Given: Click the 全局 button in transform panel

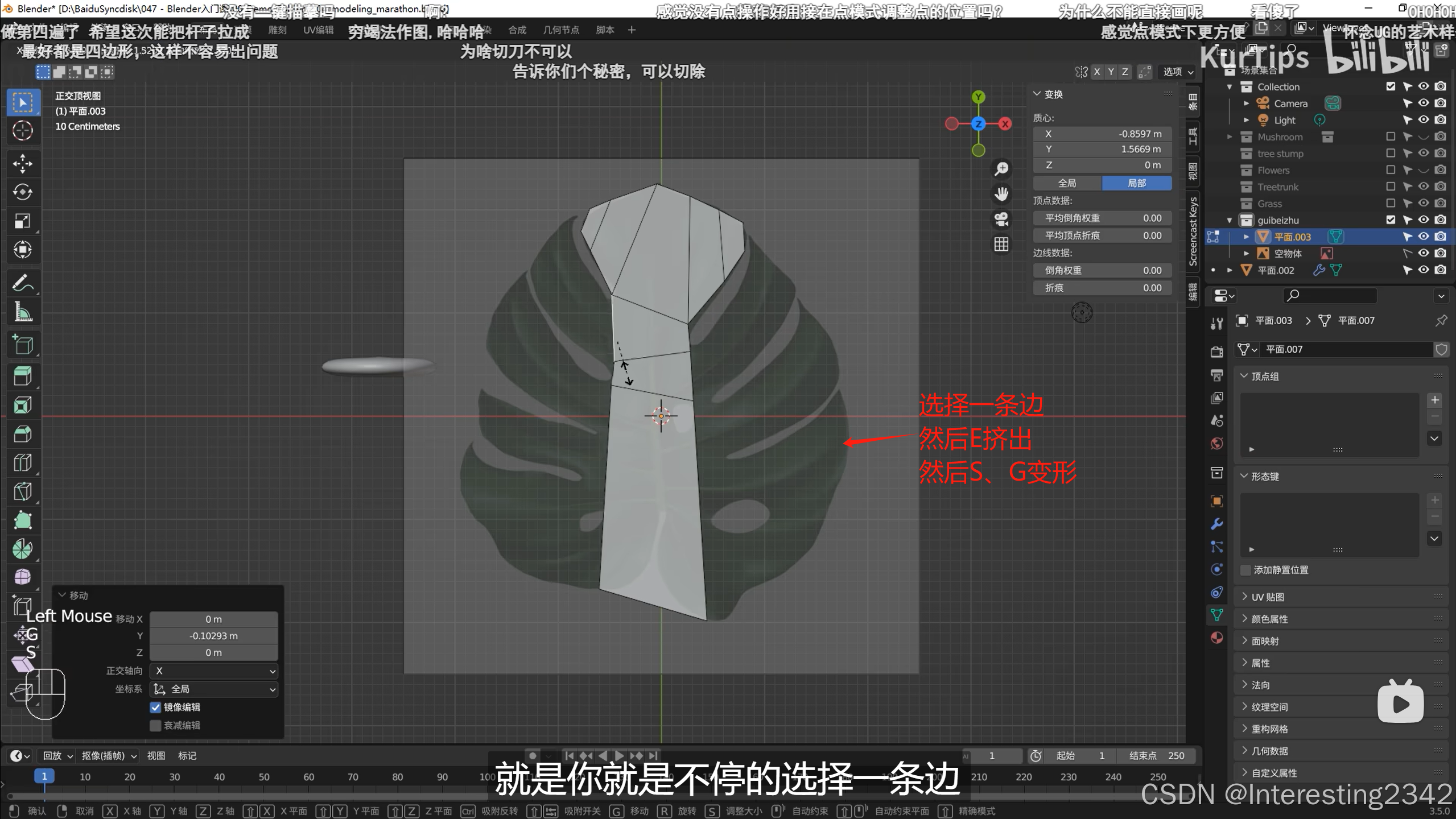Looking at the screenshot, I should (1067, 183).
